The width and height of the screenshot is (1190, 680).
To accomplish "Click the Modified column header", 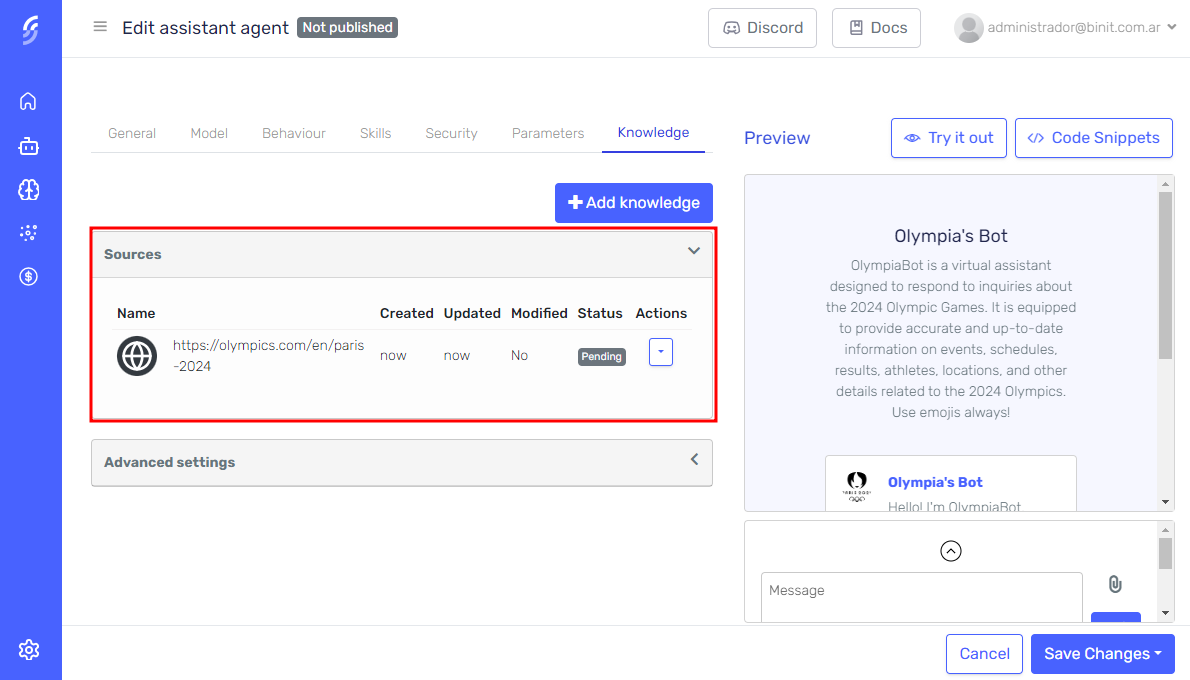I will [539, 313].
